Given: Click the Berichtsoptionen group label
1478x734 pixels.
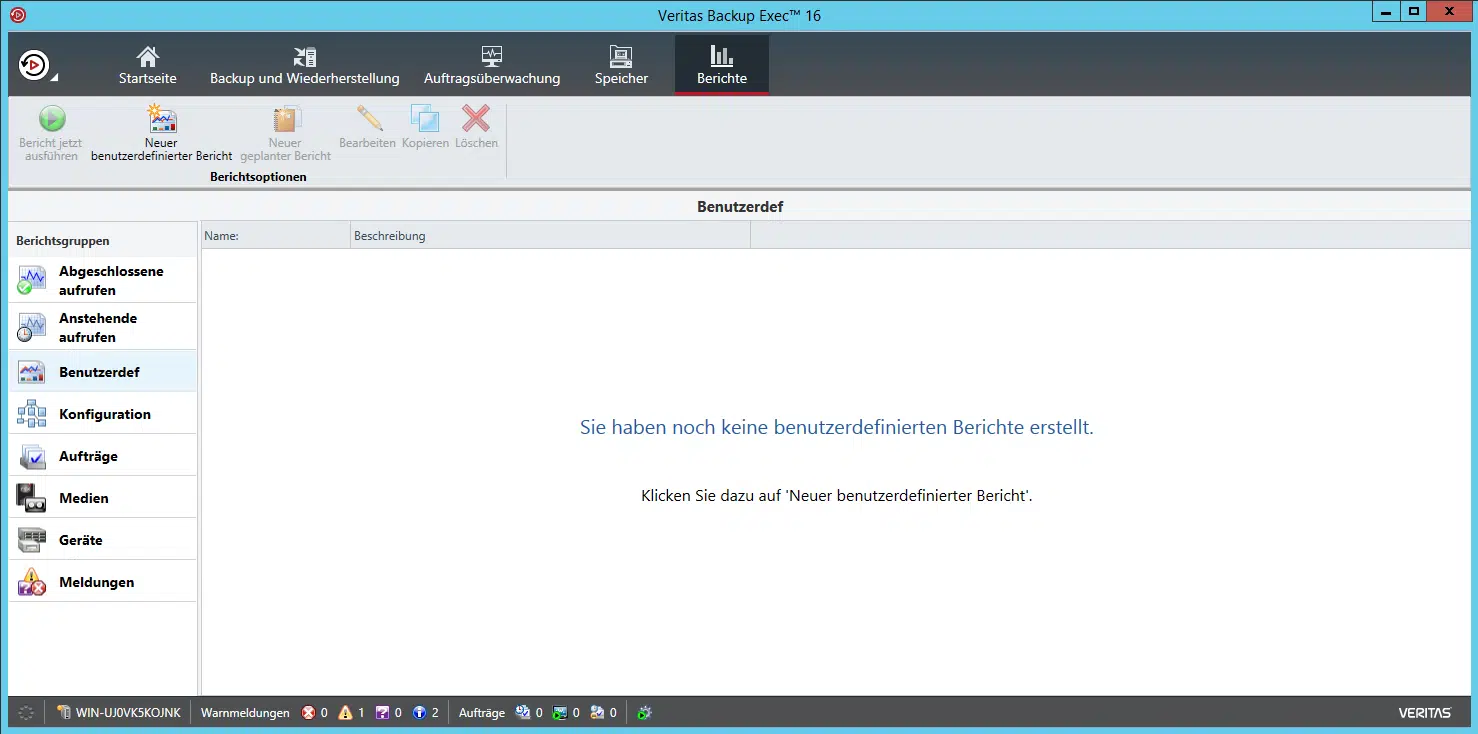Looking at the screenshot, I should coord(258,177).
